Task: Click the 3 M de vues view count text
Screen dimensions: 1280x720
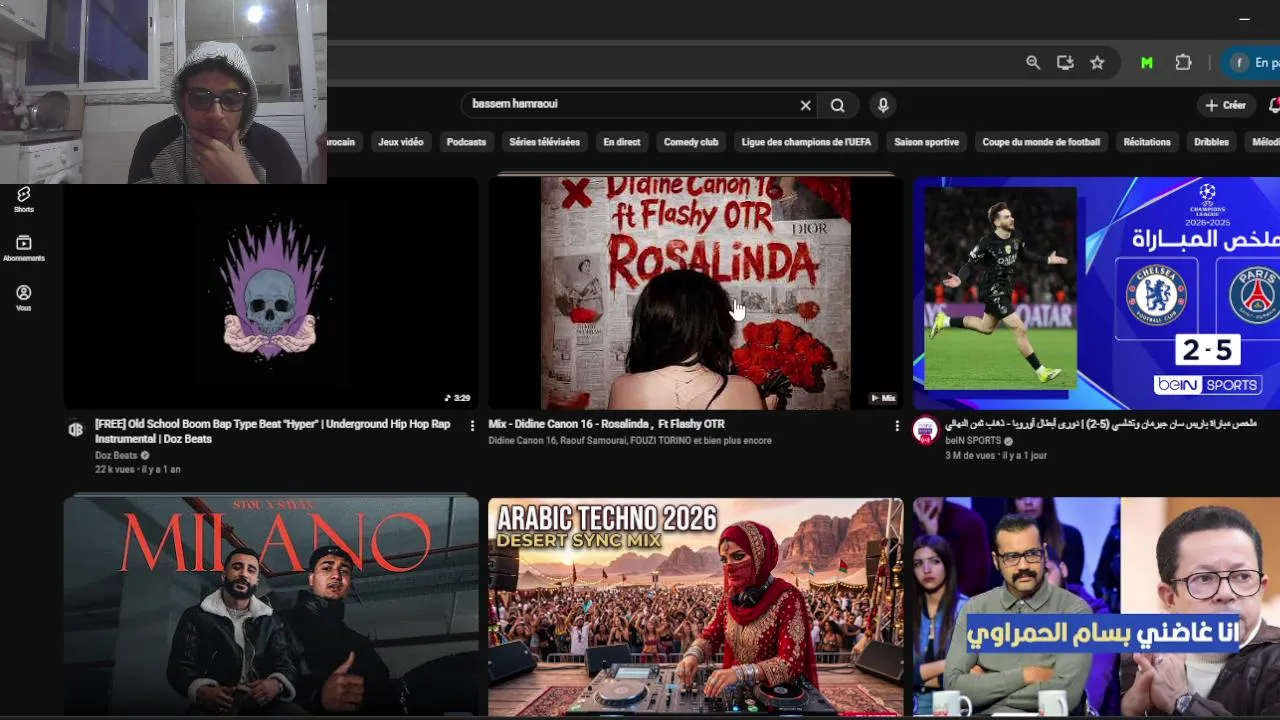Action: (x=970, y=455)
